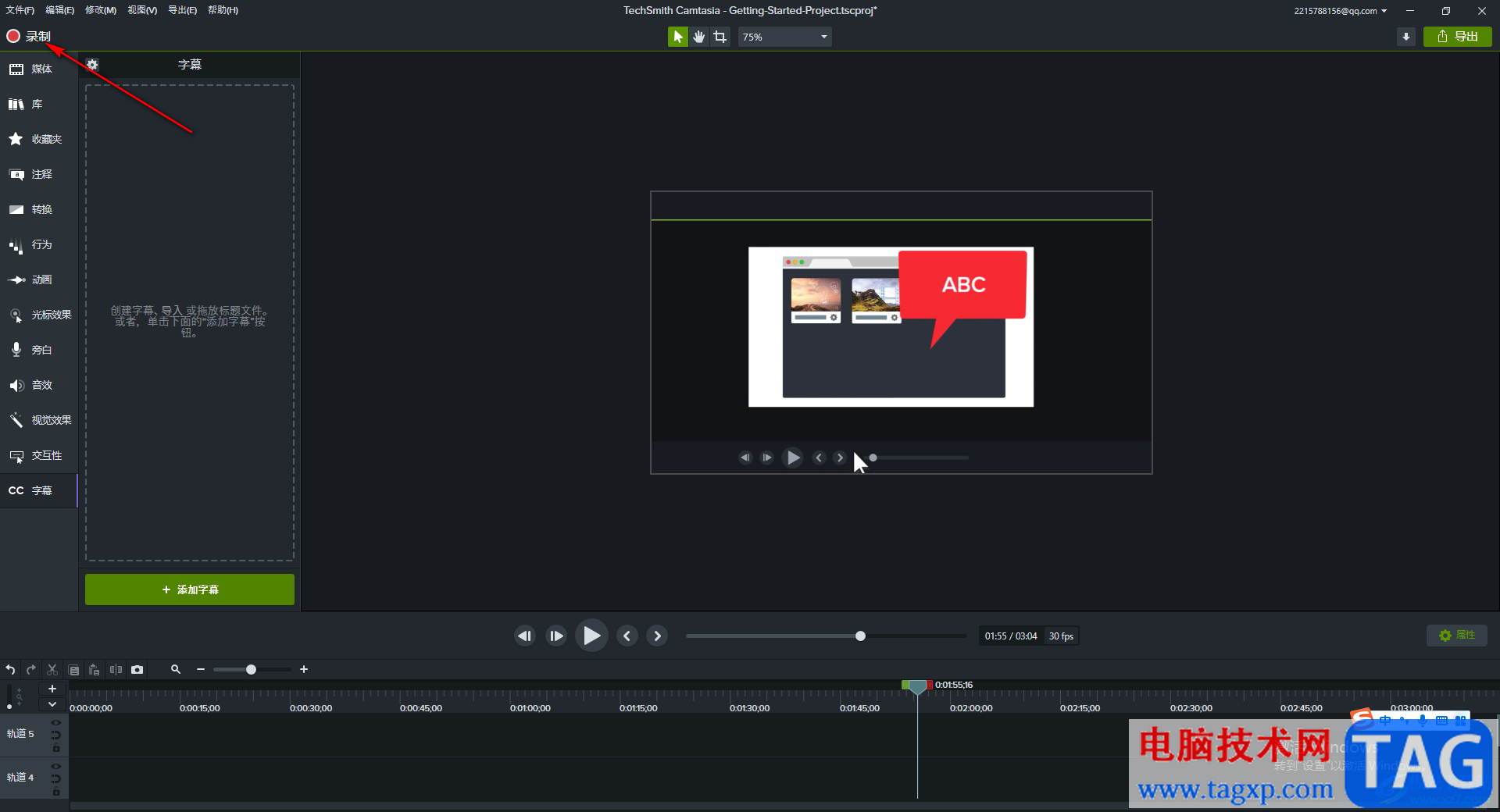Click the timeline zoom out minus
This screenshot has height=812, width=1500.
click(201, 670)
